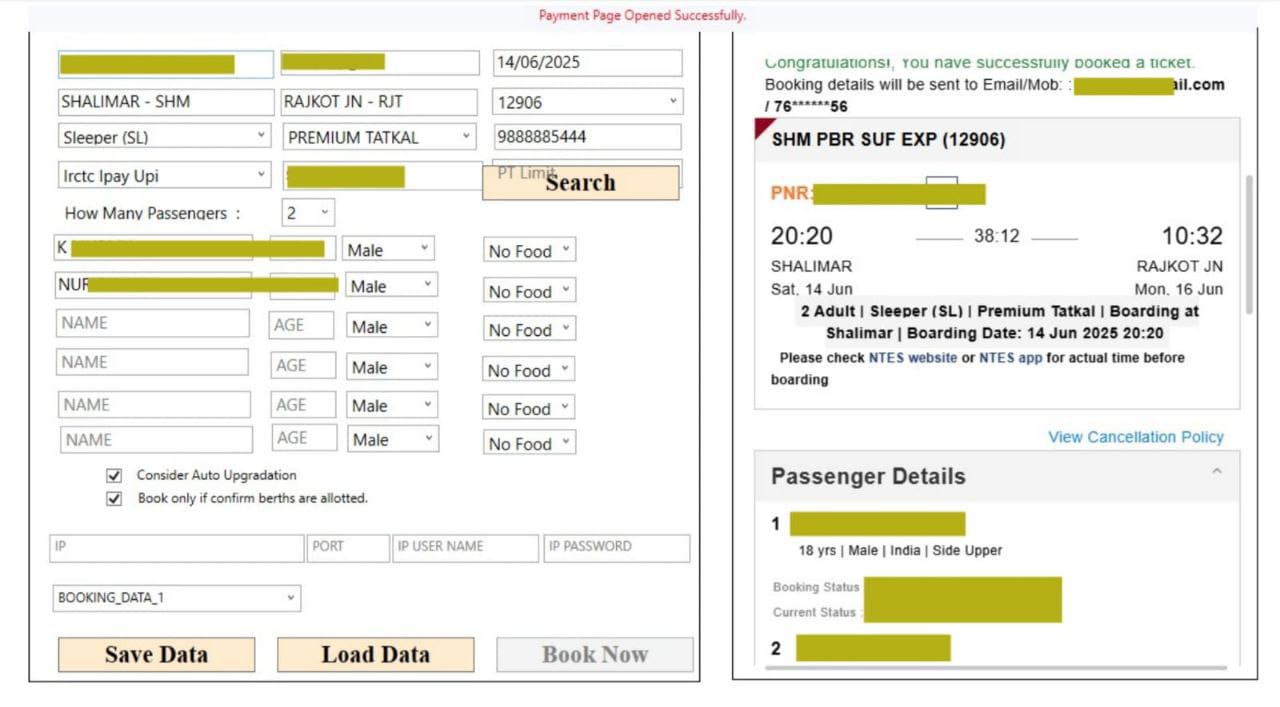The width and height of the screenshot is (1280, 707).
Task: Click the arrival time 10:32
Action: coord(1192,237)
